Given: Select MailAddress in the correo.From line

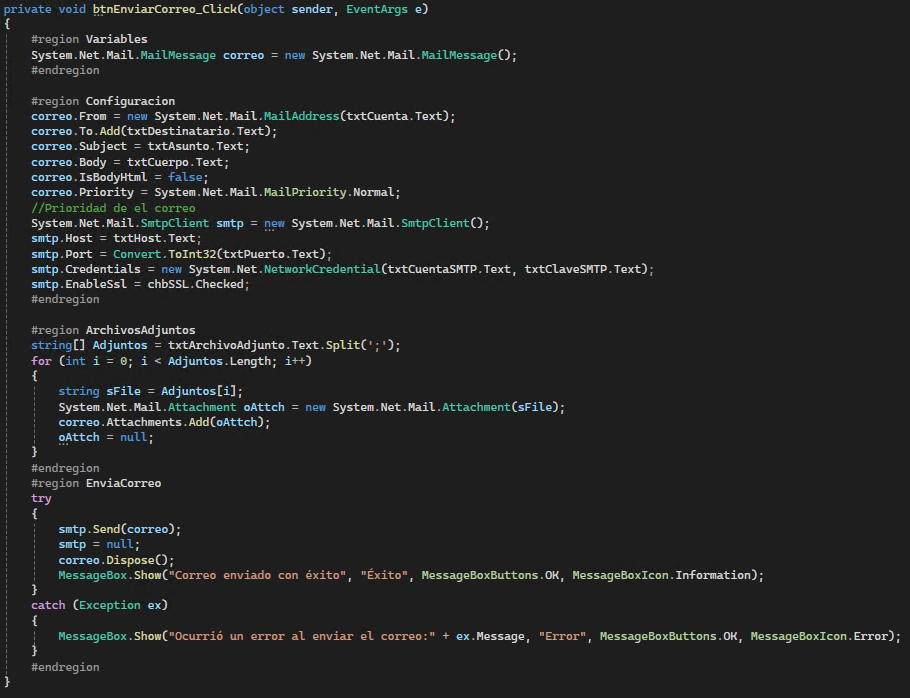Looking at the screenshot, I should [x=301, y=116].
